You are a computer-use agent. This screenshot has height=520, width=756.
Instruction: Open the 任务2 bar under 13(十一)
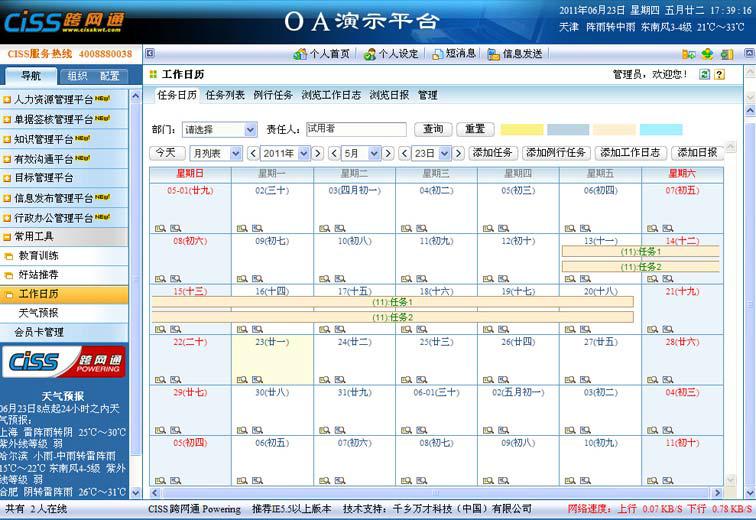641,267
